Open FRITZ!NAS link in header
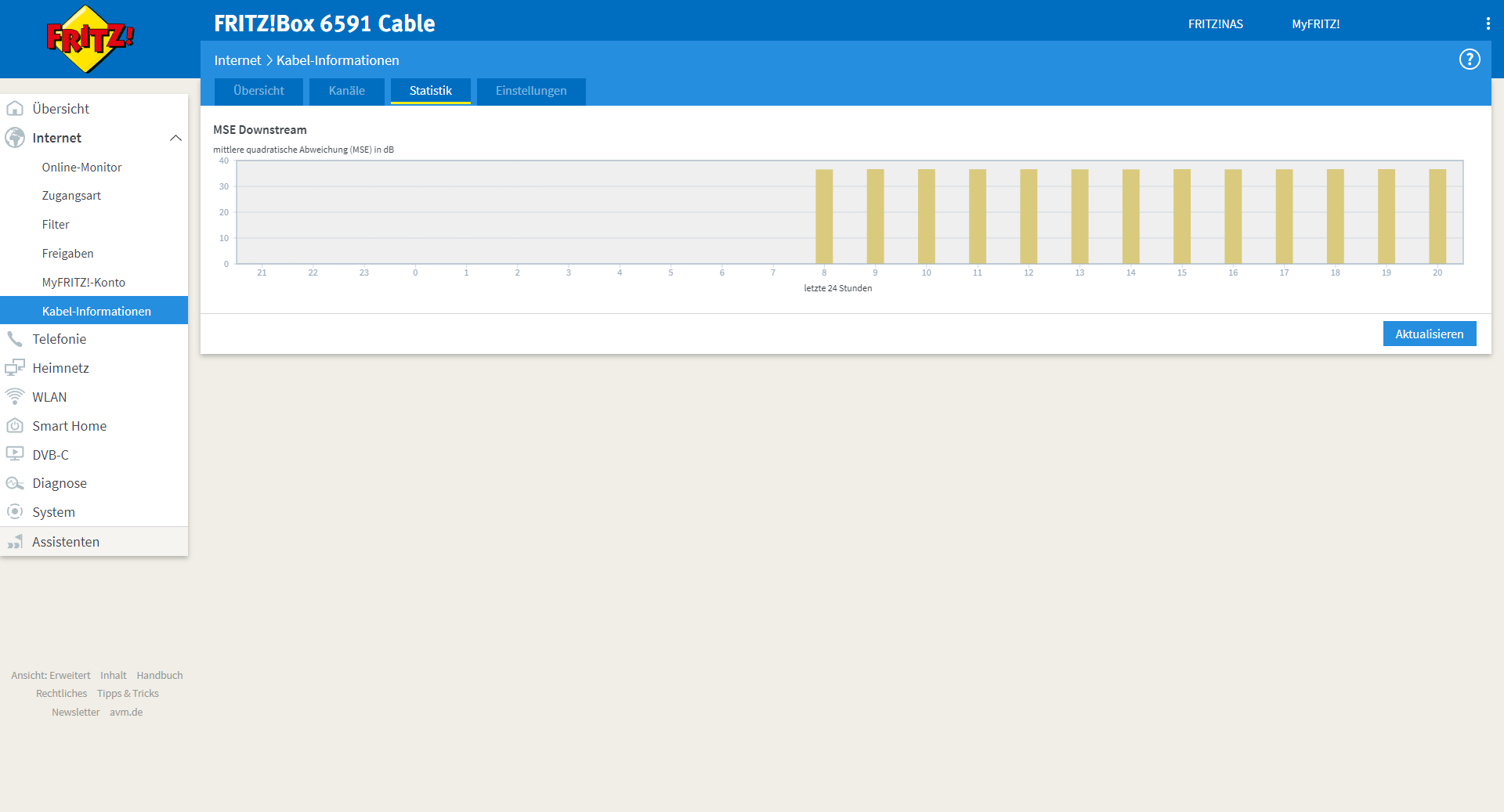This screenshot has width=1504, height=812. point(1216,24)
